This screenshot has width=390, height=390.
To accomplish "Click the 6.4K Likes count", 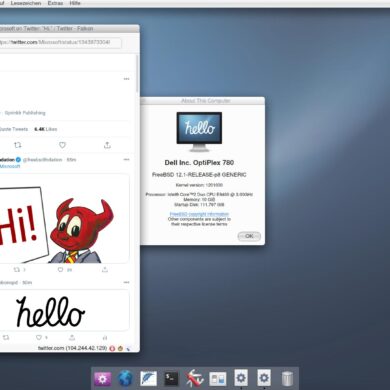I will (46, 129).
